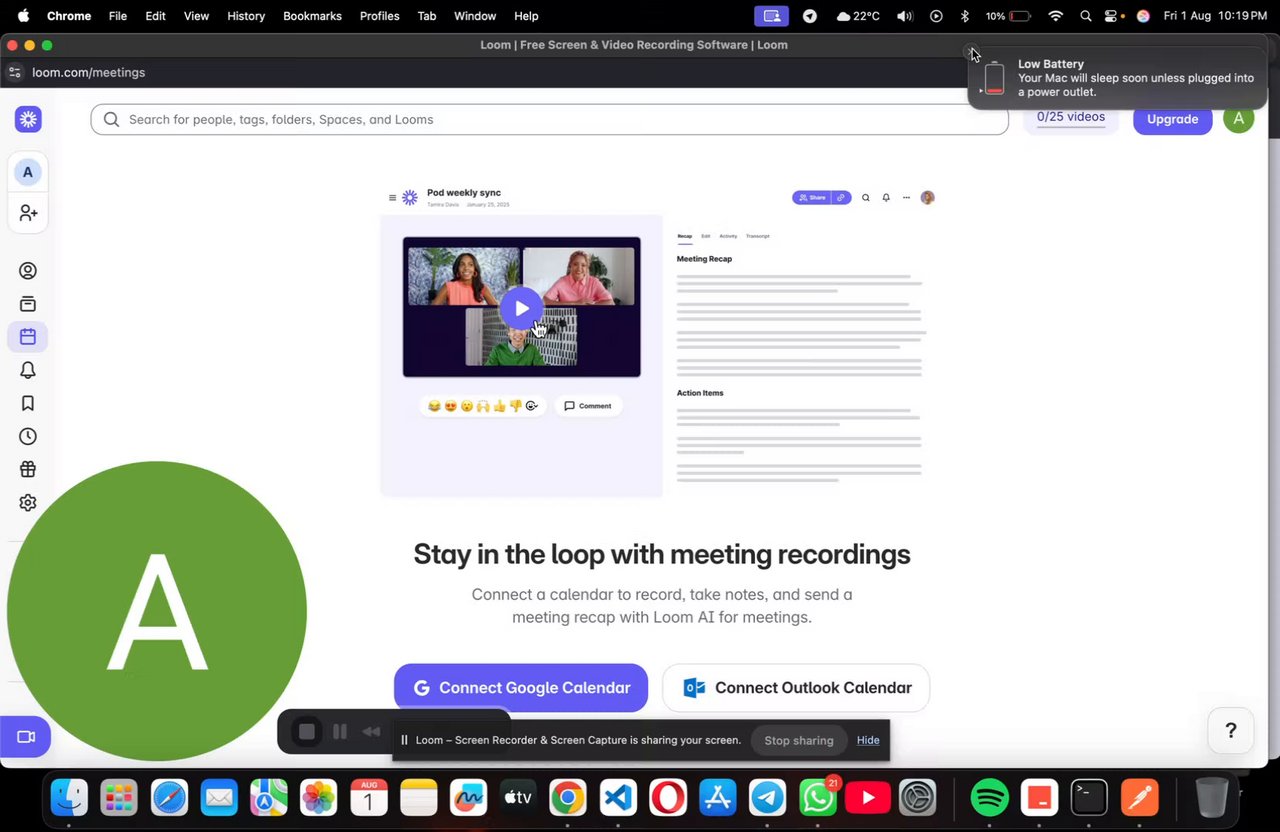Click Connect Outlook Calendar button

[796, 688]
